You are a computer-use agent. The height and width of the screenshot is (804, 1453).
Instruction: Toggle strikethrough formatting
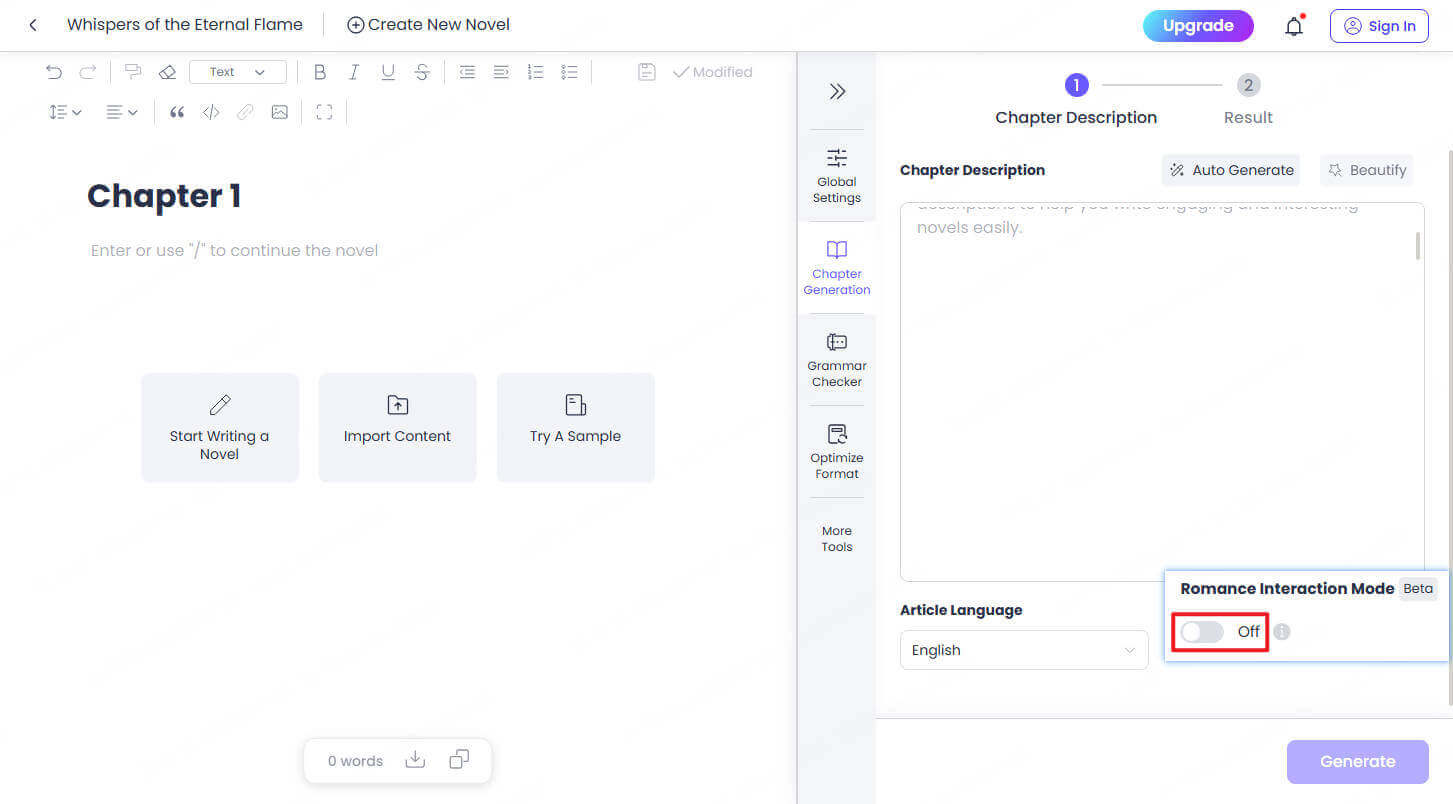[421, 71]
